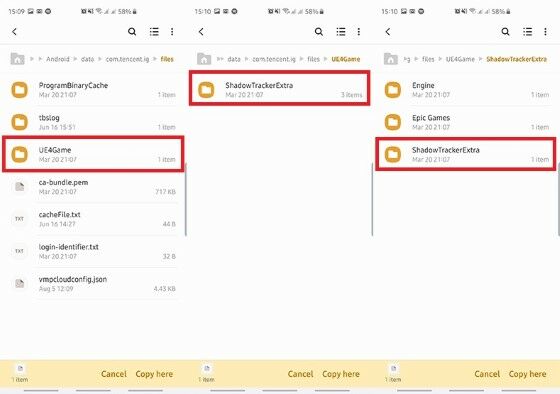Select the login-identifier.txt file
The height and width of the screenshot is (394, 560).
93,251
